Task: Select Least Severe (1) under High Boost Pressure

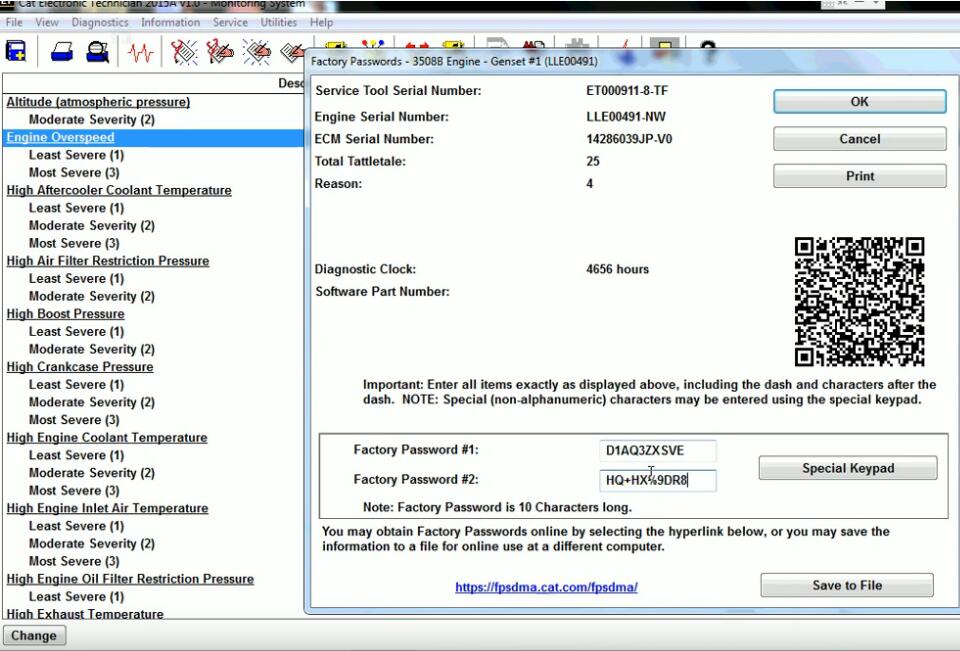Action: point(77,331)
